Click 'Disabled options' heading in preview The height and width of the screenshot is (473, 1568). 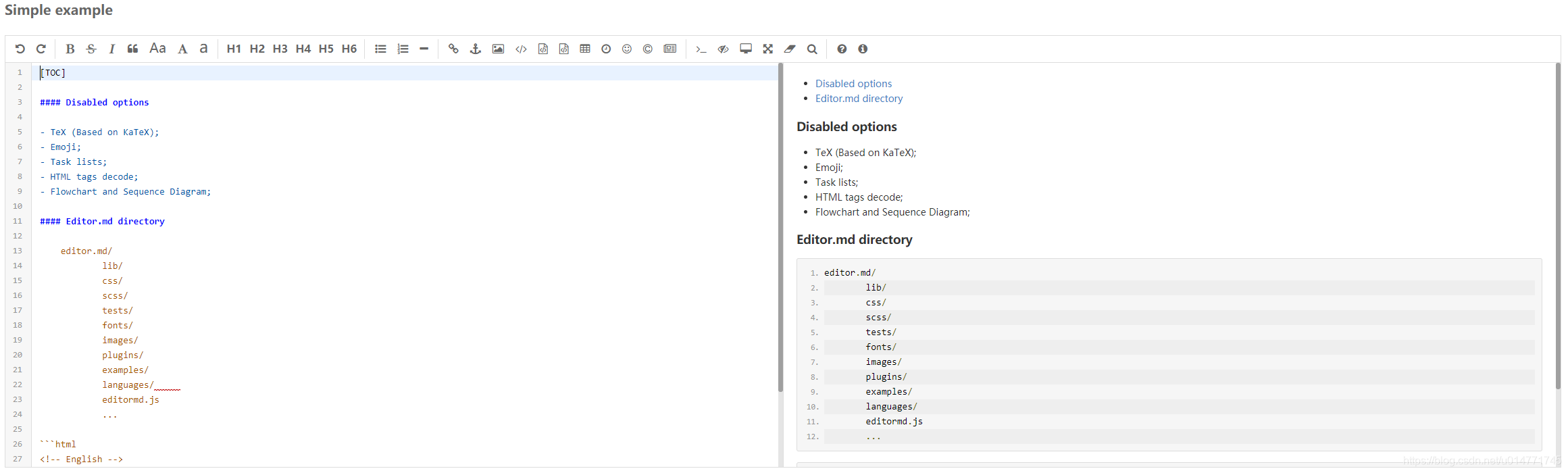[x=846, y=127]
